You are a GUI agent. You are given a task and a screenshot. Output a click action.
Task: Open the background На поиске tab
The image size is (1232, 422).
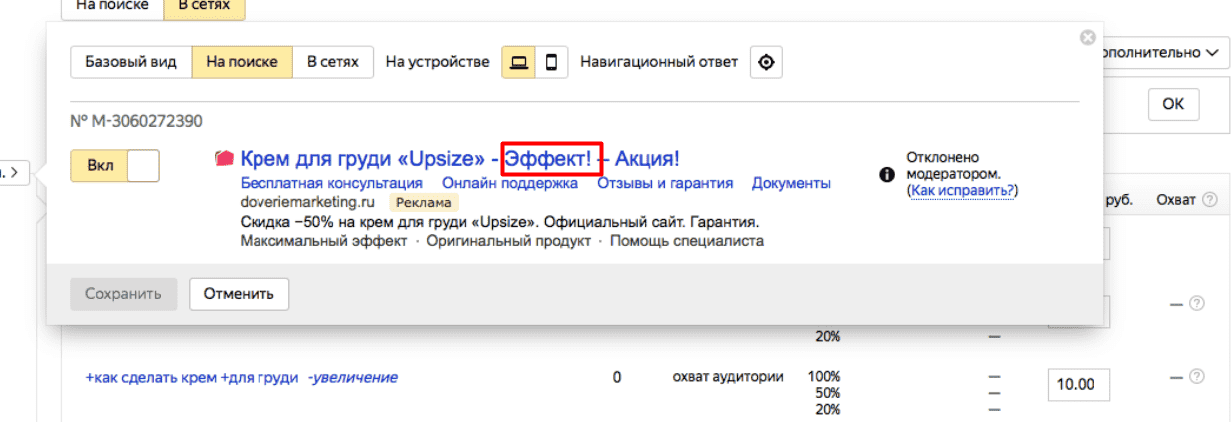pos(113,8)
